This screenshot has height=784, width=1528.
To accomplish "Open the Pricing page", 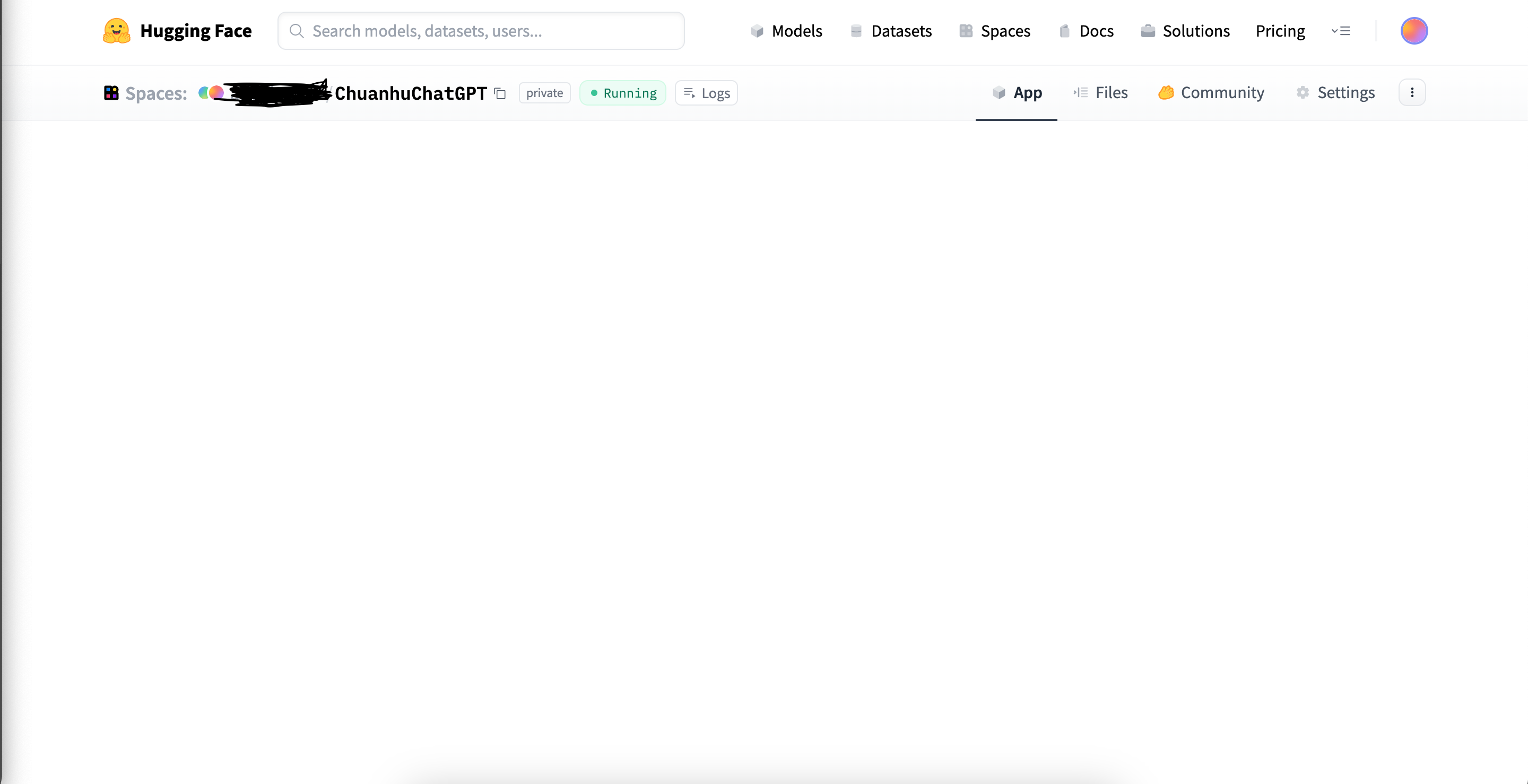I will (x=1280, y=31).
